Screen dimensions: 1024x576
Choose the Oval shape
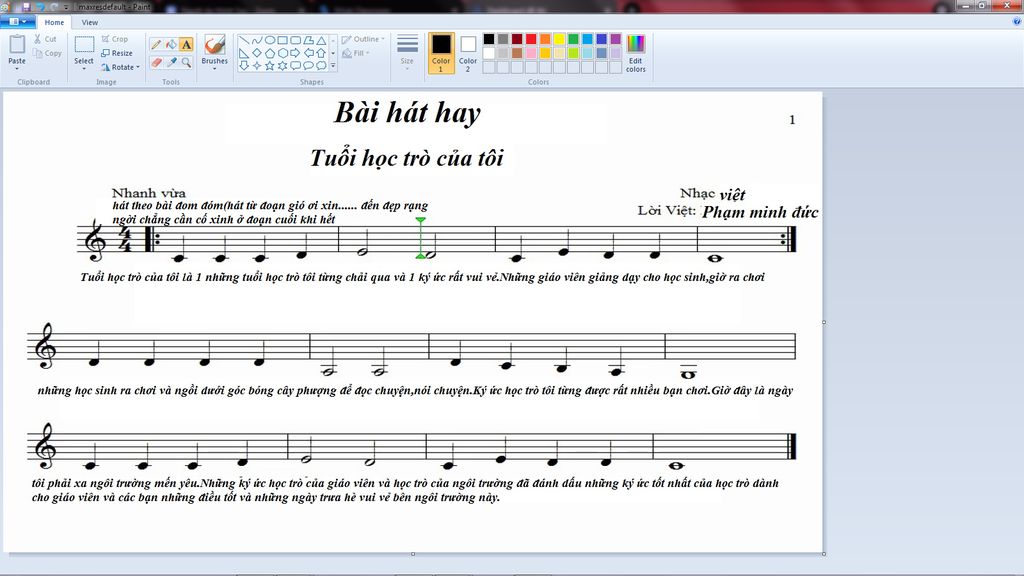coord(270,40)
